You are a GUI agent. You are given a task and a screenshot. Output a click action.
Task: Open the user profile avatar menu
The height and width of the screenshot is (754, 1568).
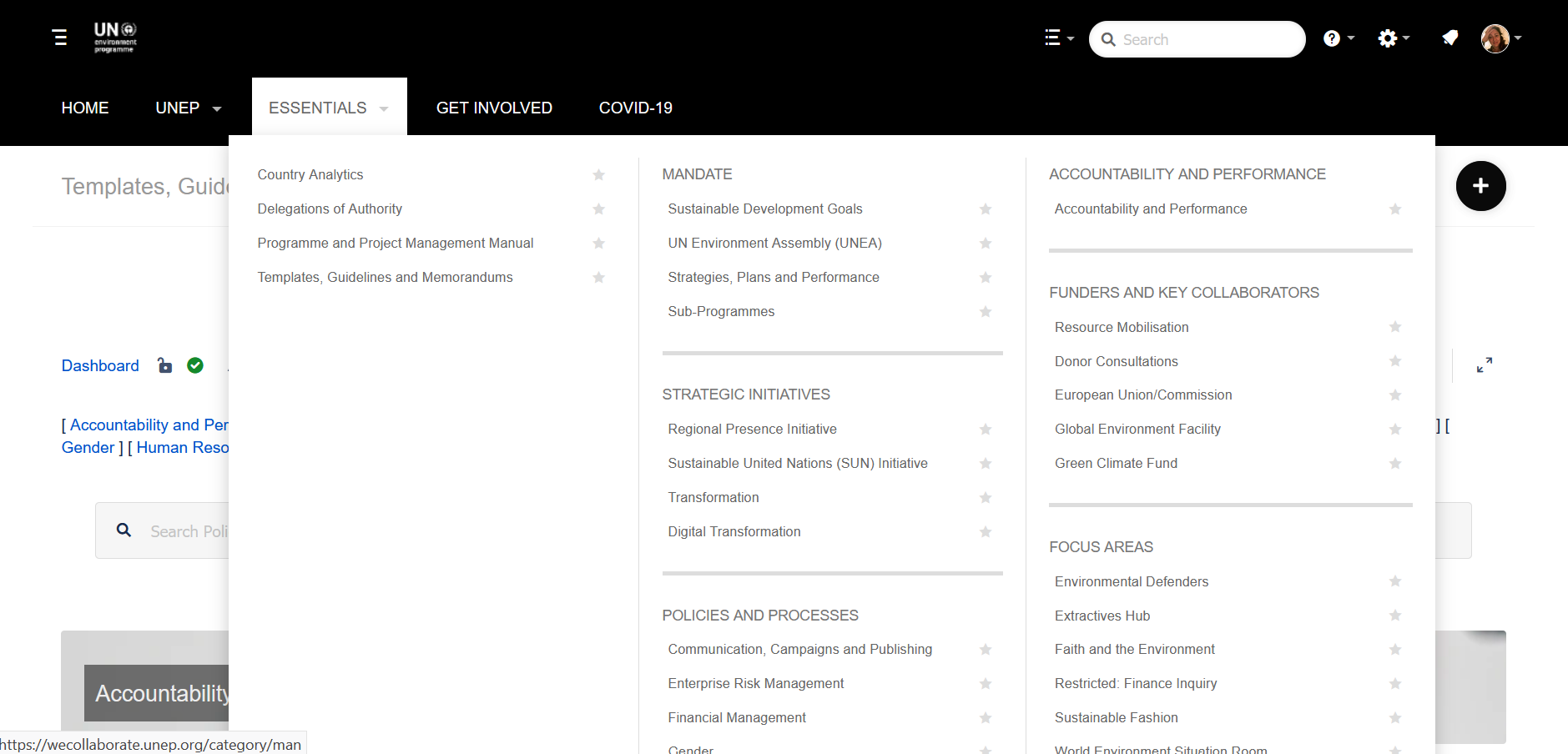point(1500,38)
